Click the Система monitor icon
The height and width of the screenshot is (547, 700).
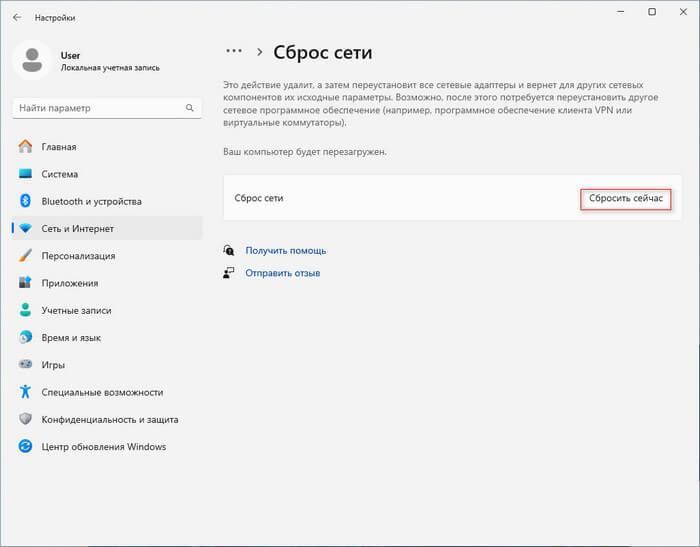pyautogui.click(x=26, y=174)
